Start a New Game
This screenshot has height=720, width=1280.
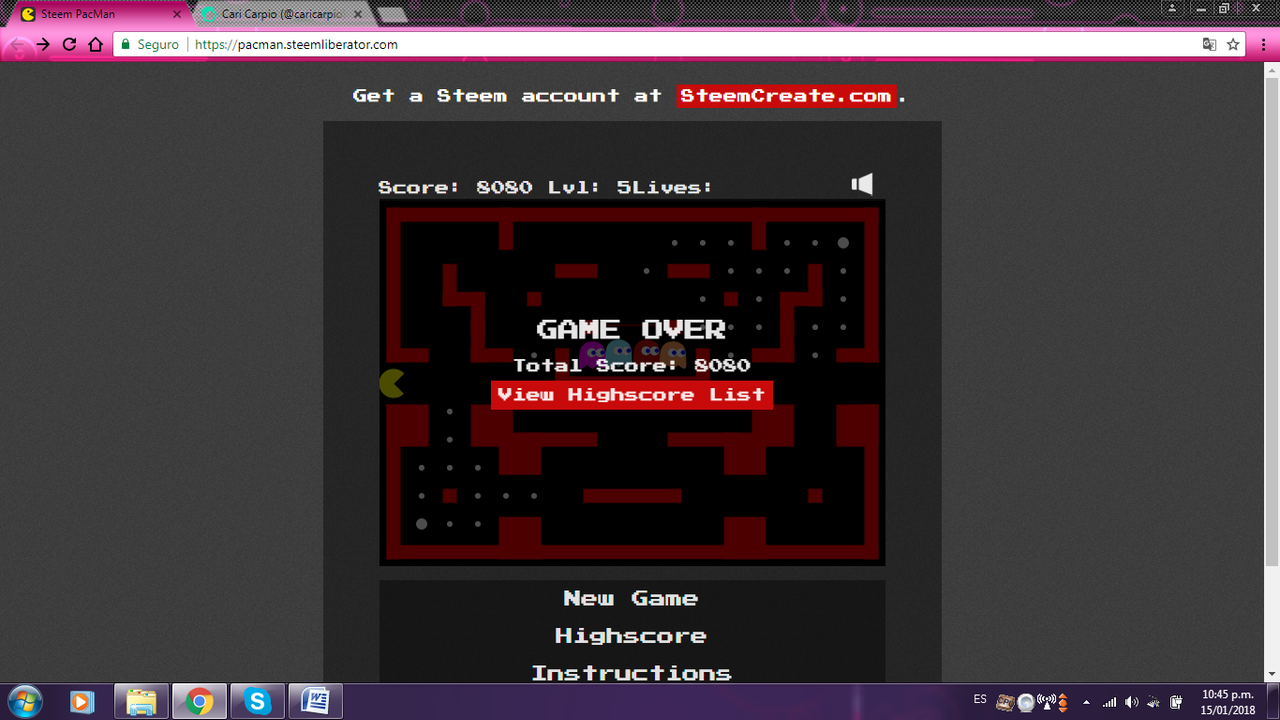[631, 598]
